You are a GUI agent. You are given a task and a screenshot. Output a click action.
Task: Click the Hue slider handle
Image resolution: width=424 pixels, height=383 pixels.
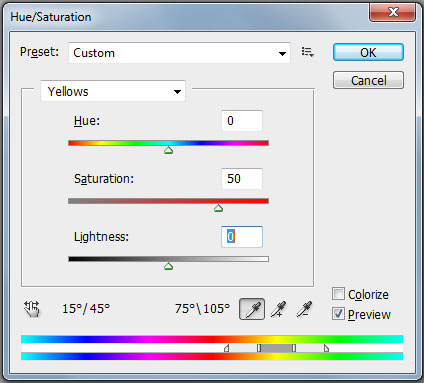(168, 150)
